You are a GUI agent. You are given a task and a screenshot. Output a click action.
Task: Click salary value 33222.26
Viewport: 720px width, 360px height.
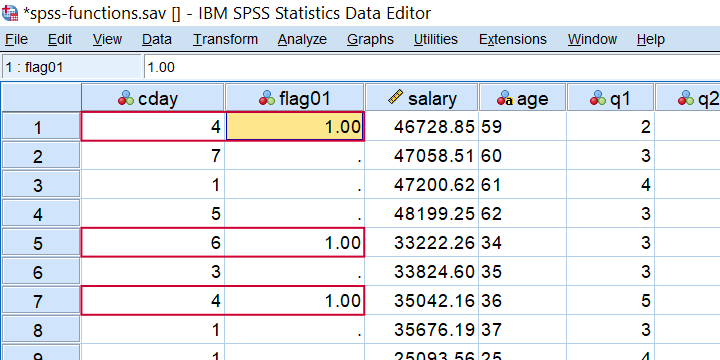[434, 242]
